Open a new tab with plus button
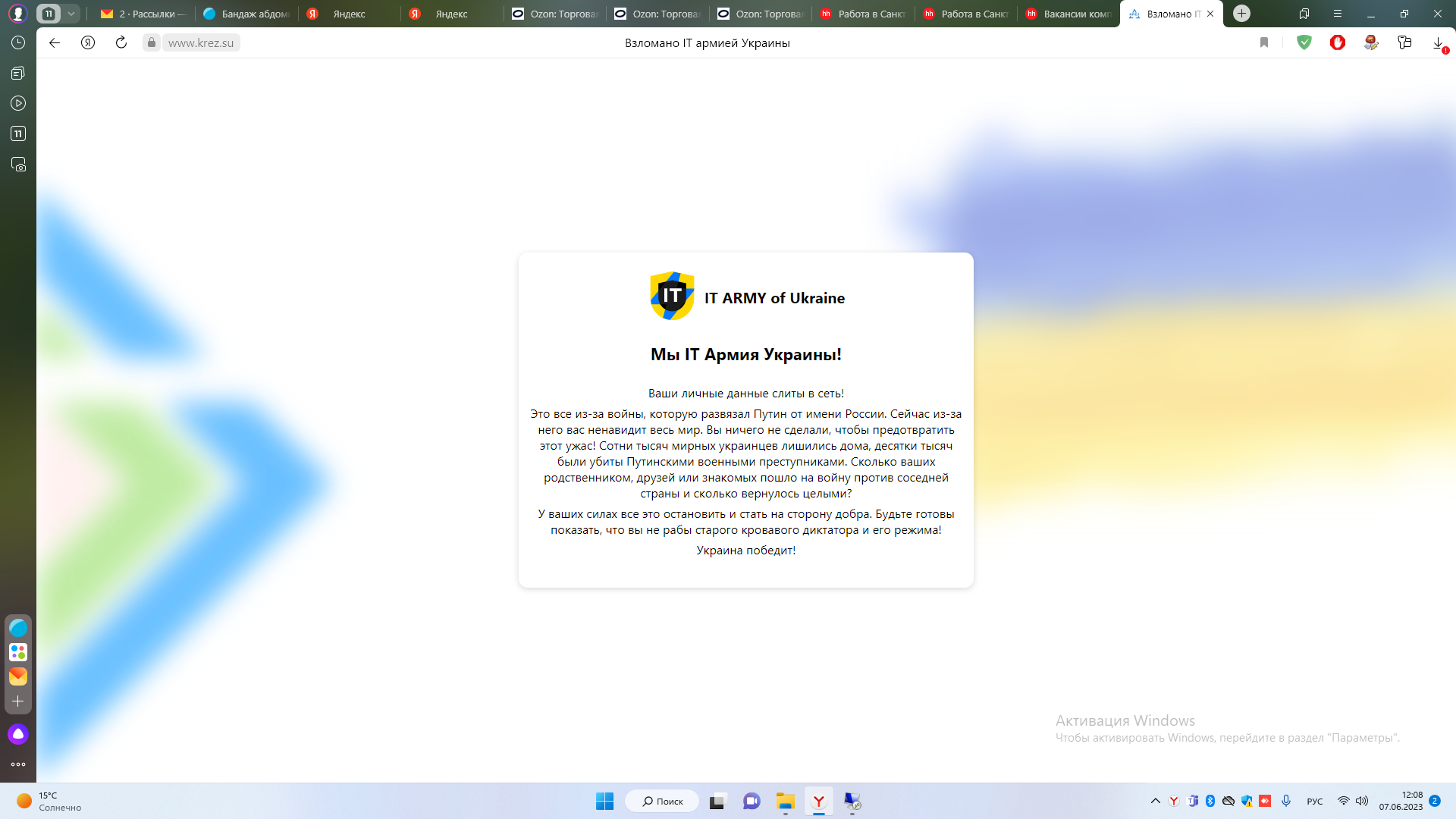Image resolution: width=1456 pixels, height=819 pixels. click(x=1241, y=14)
